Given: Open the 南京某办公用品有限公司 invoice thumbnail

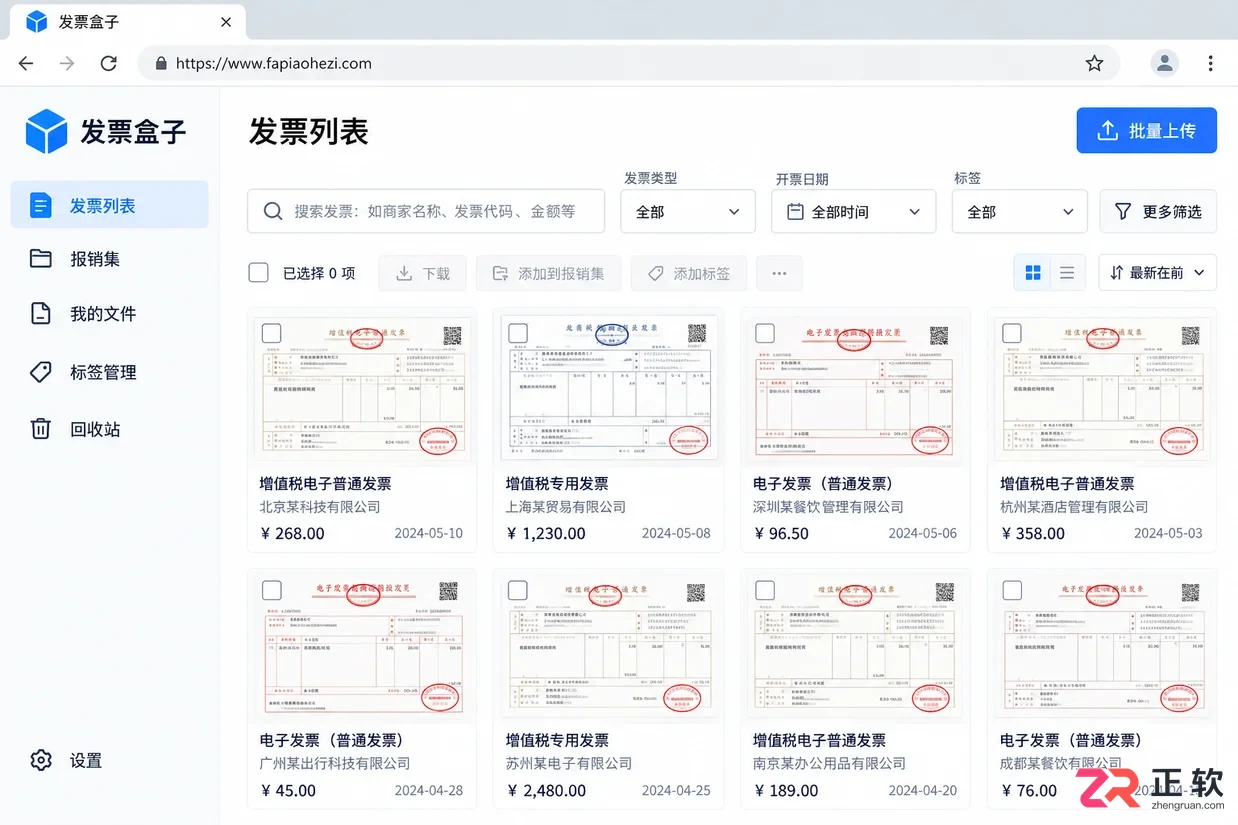Looking at the screenshot, I should (x=856, y=646).
